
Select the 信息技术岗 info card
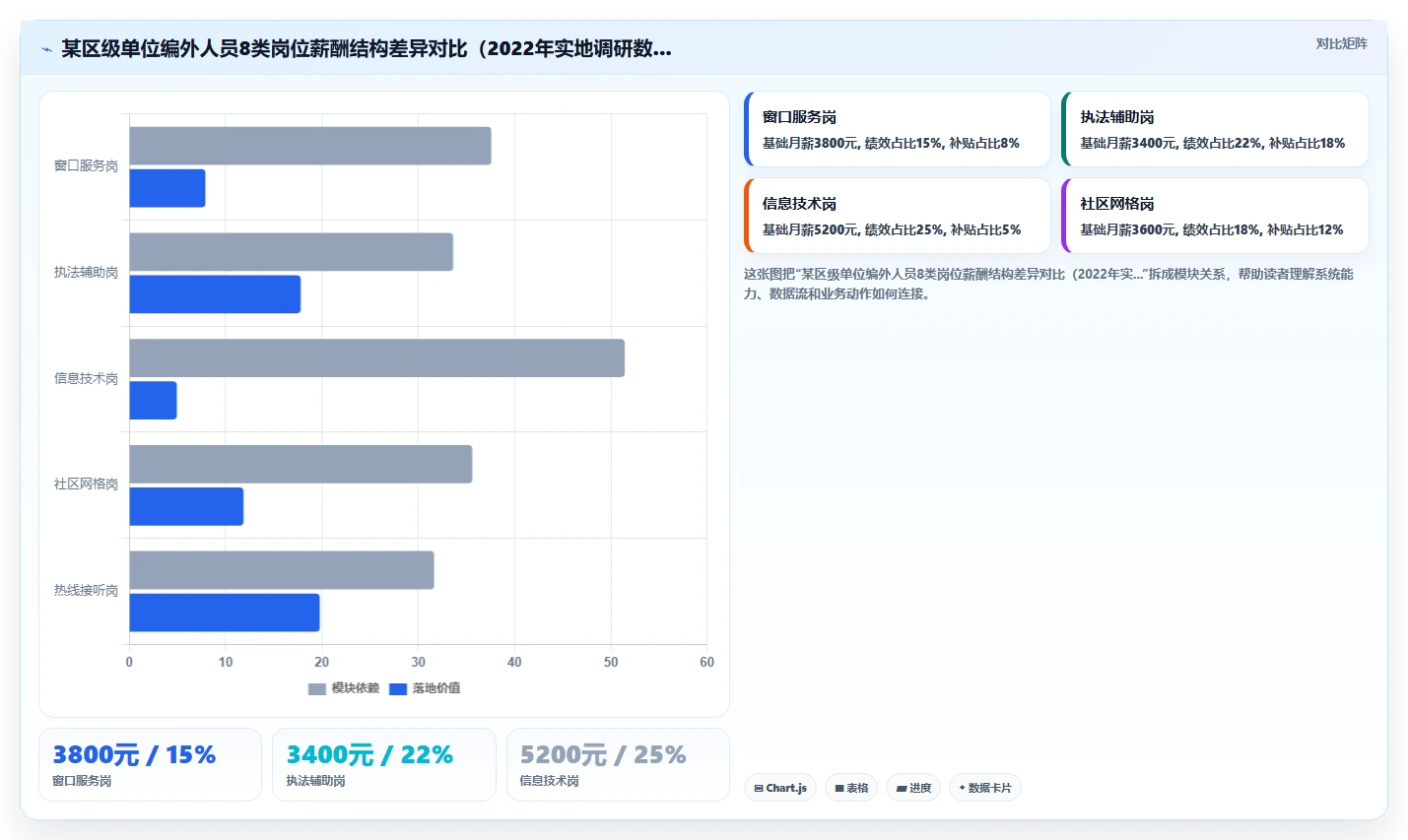pyautogui.click(x=898, y=216)
